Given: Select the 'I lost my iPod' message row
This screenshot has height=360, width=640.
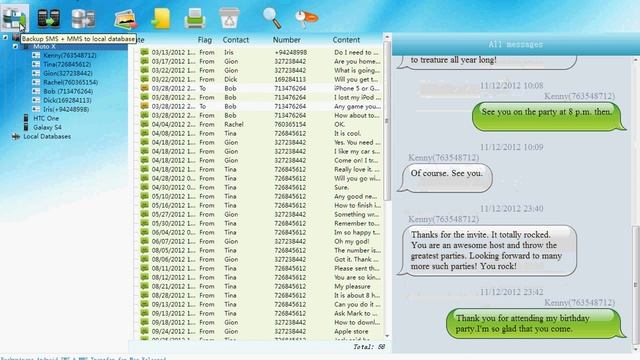Looking at the screenshot, I should (260, 97).
